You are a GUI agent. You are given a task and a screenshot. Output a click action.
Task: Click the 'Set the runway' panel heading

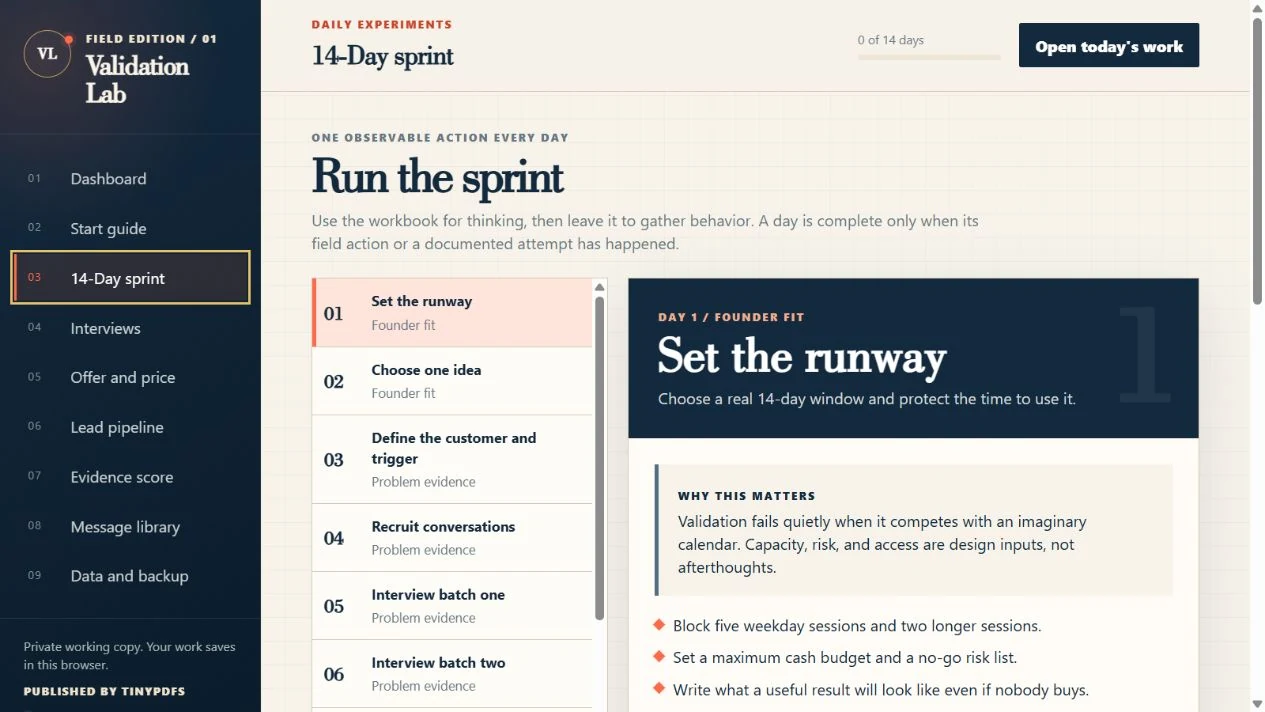point(802,356)
